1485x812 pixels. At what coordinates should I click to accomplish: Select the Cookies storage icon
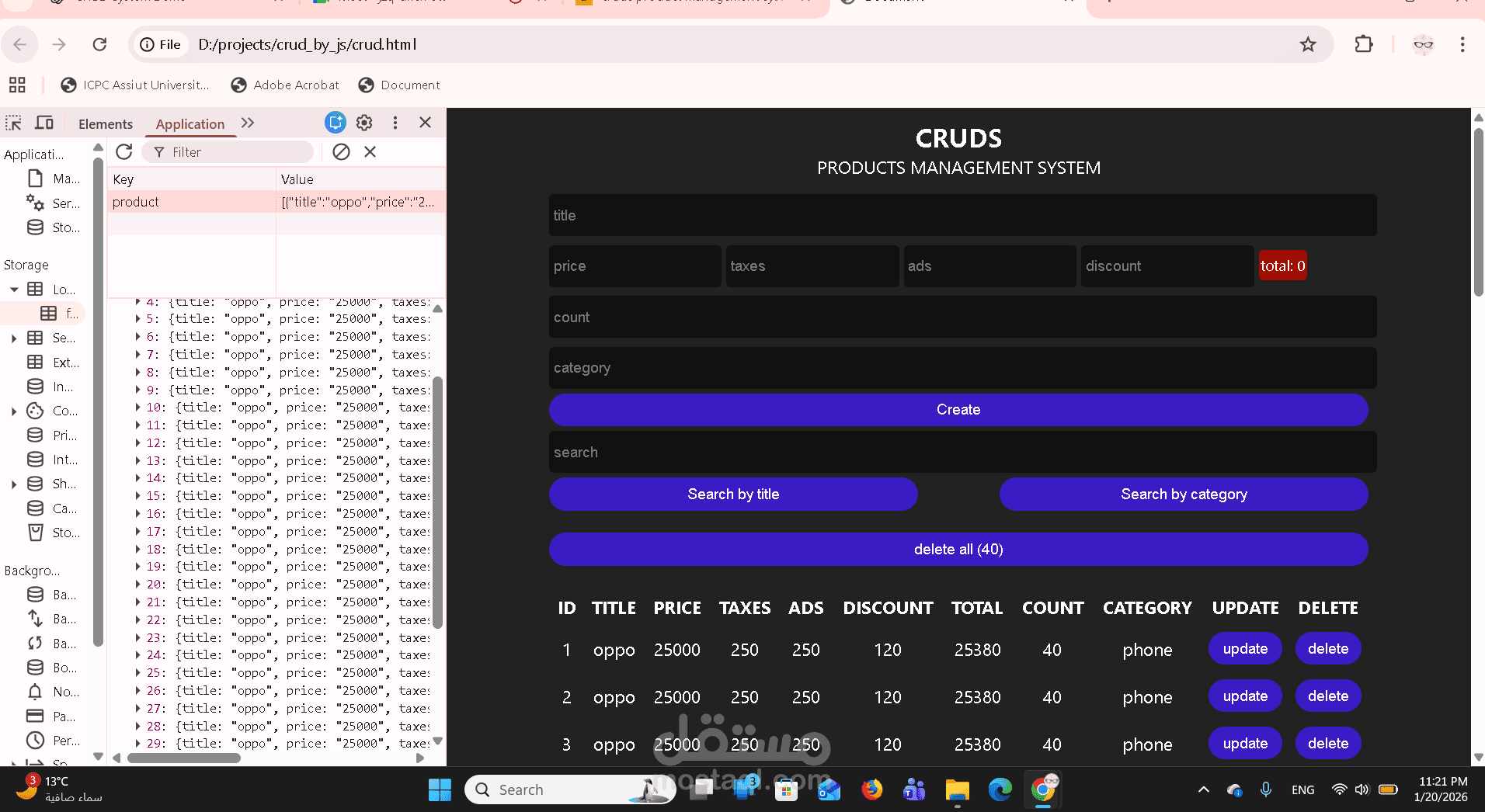click(36, 411)
